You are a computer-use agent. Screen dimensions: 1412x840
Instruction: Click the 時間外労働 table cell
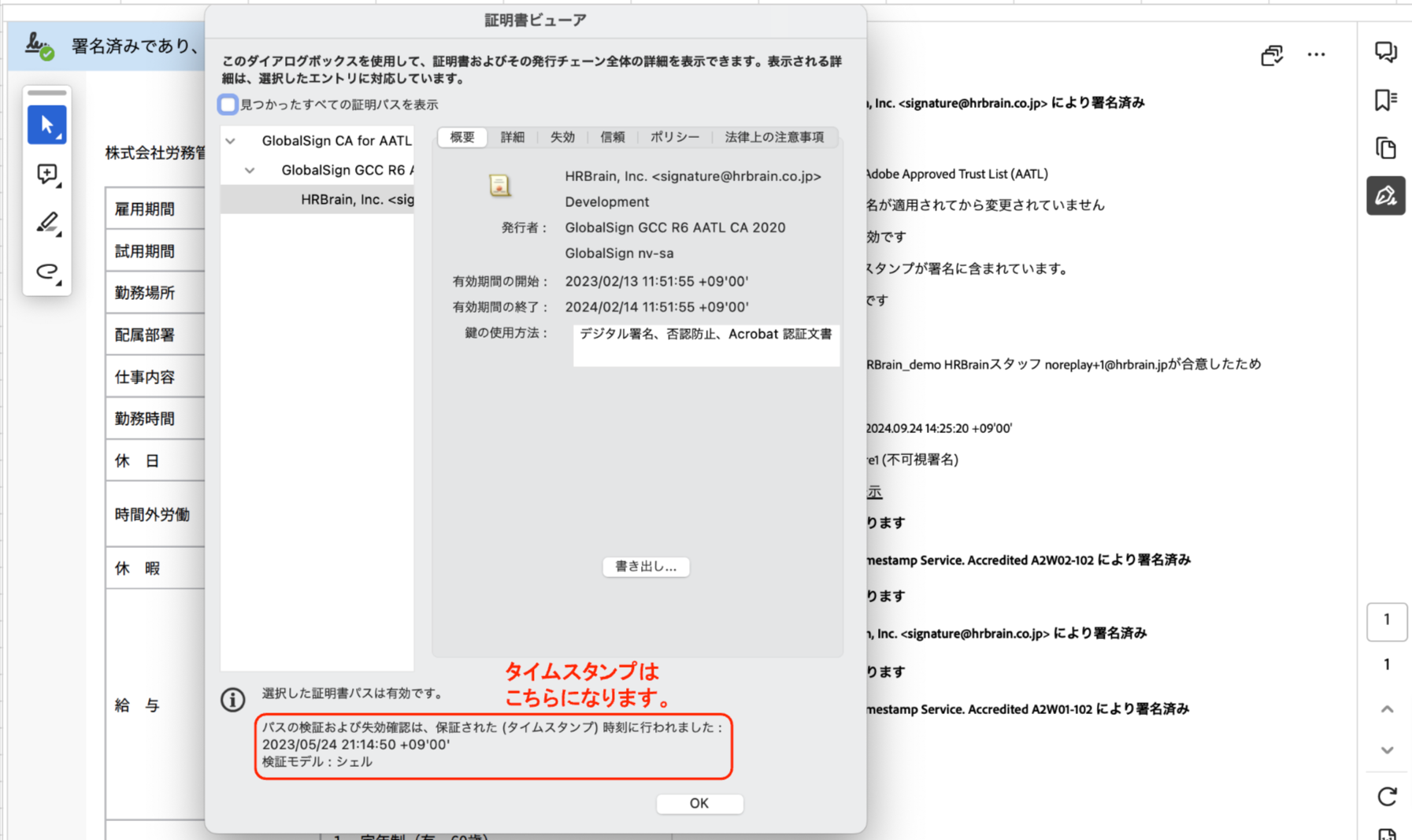pyautogui.click(x=155, y=514)
